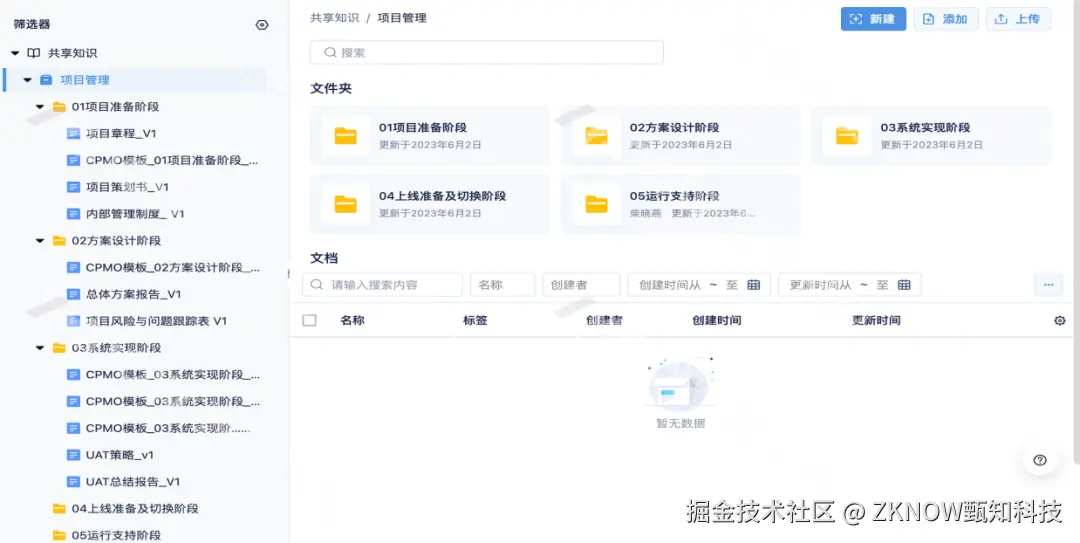The width and height of the screenshot is (1080, 543).
Task: Open the 创建时间从 date range picker
Action: (x=699, y=285)
